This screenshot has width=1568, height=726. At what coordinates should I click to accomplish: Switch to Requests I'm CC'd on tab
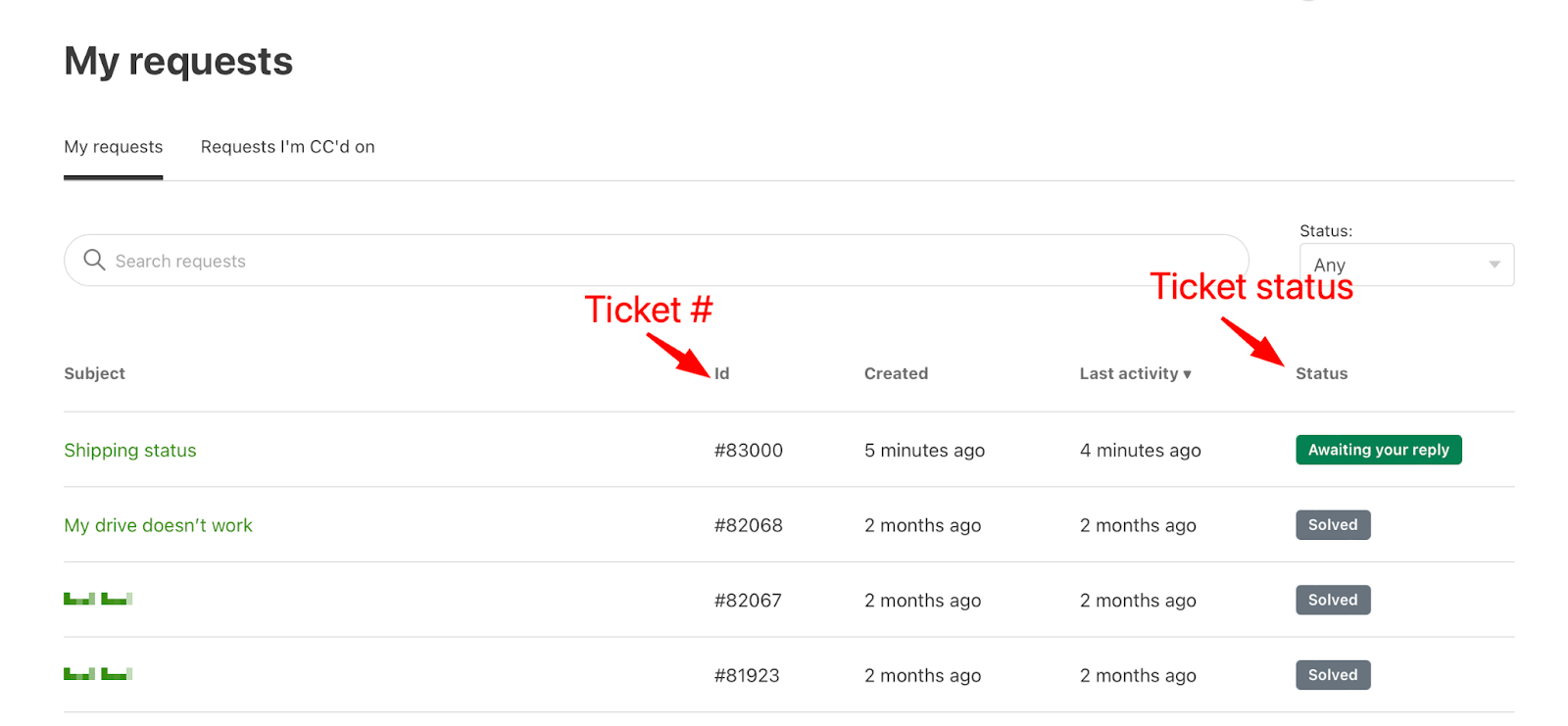coord(287,147)
